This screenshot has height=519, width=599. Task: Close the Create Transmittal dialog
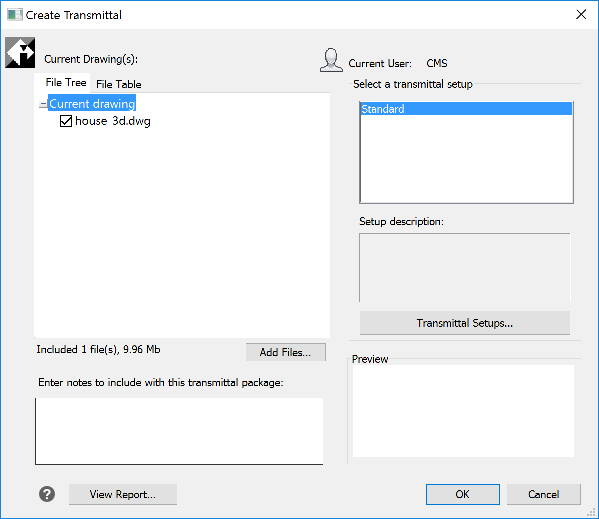point(581,15)
